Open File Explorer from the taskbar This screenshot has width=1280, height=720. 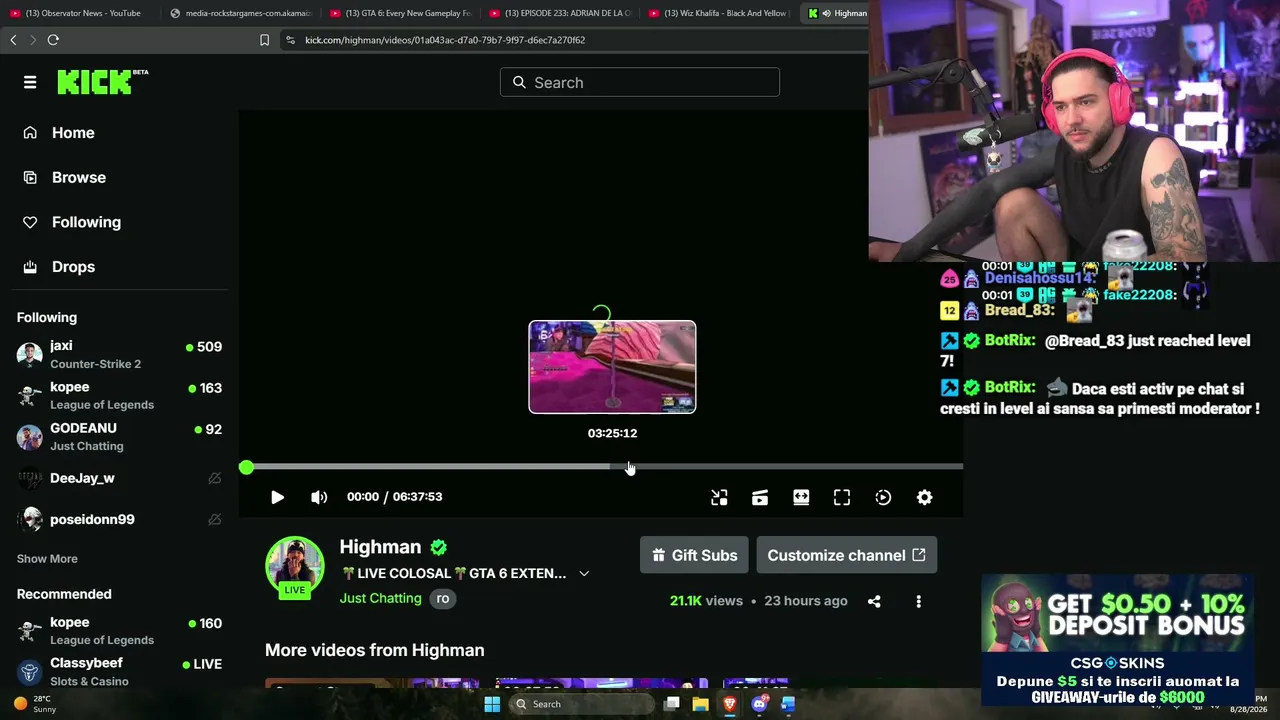click(x=700, y=704)
